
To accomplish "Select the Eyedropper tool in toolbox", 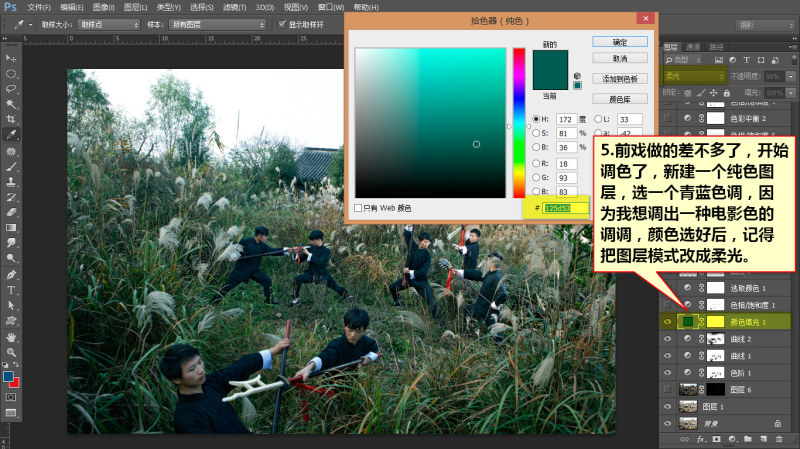I will point(11,135).
